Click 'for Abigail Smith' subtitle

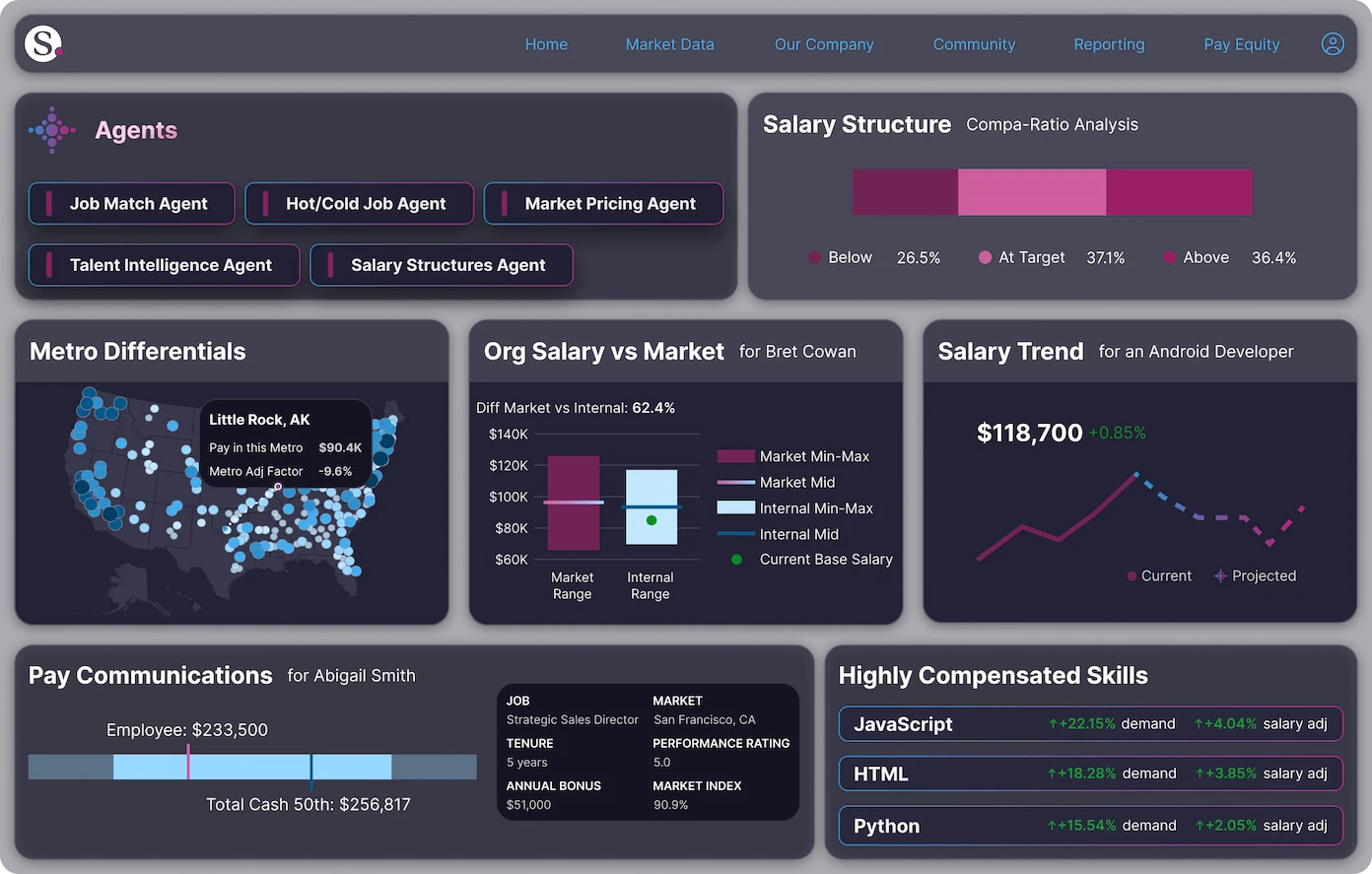coord(351,676)
